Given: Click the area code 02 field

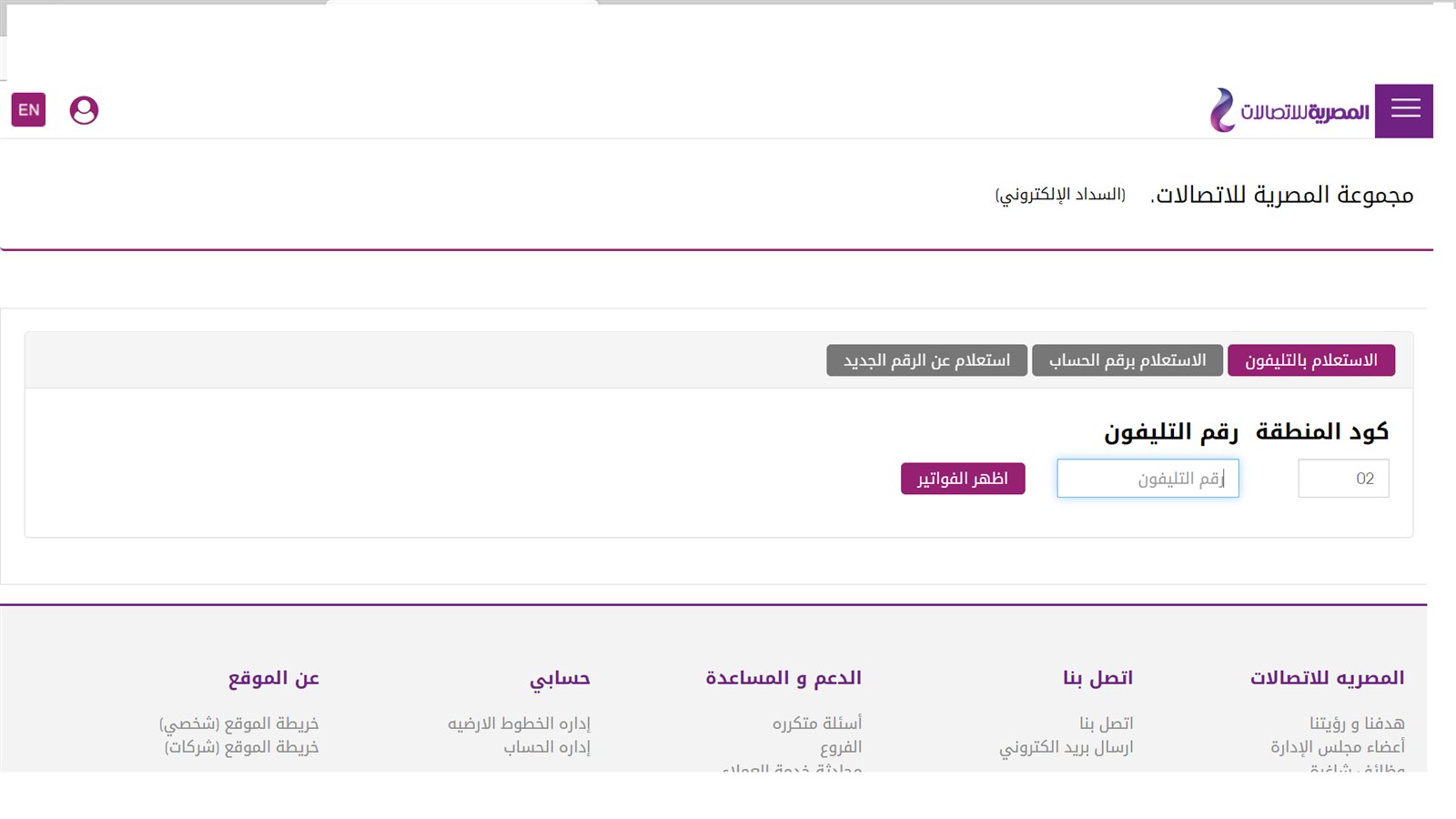Looking at the screenshot, I should pyautogui.click(x=1343, y=478).
